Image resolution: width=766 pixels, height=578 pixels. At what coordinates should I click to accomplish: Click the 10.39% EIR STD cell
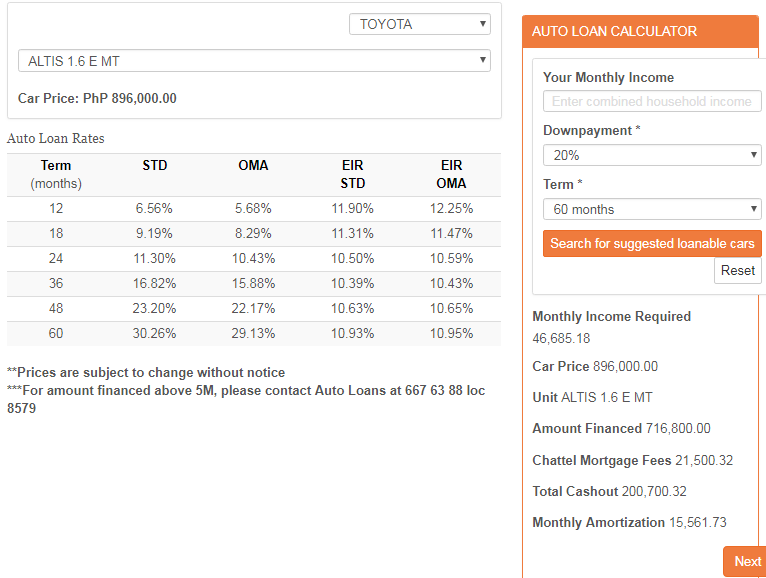tap(352, 283)
